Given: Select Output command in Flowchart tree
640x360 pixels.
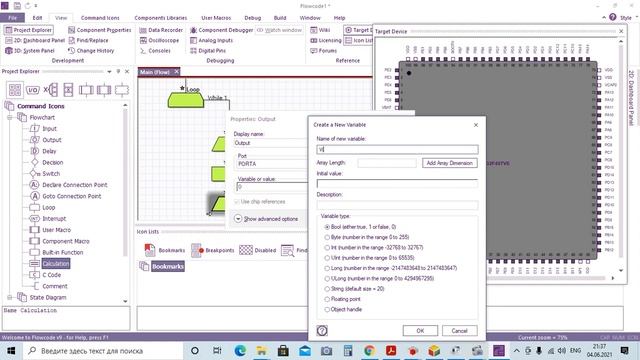Looking at the screenshot, I should (x=47, y=140).
